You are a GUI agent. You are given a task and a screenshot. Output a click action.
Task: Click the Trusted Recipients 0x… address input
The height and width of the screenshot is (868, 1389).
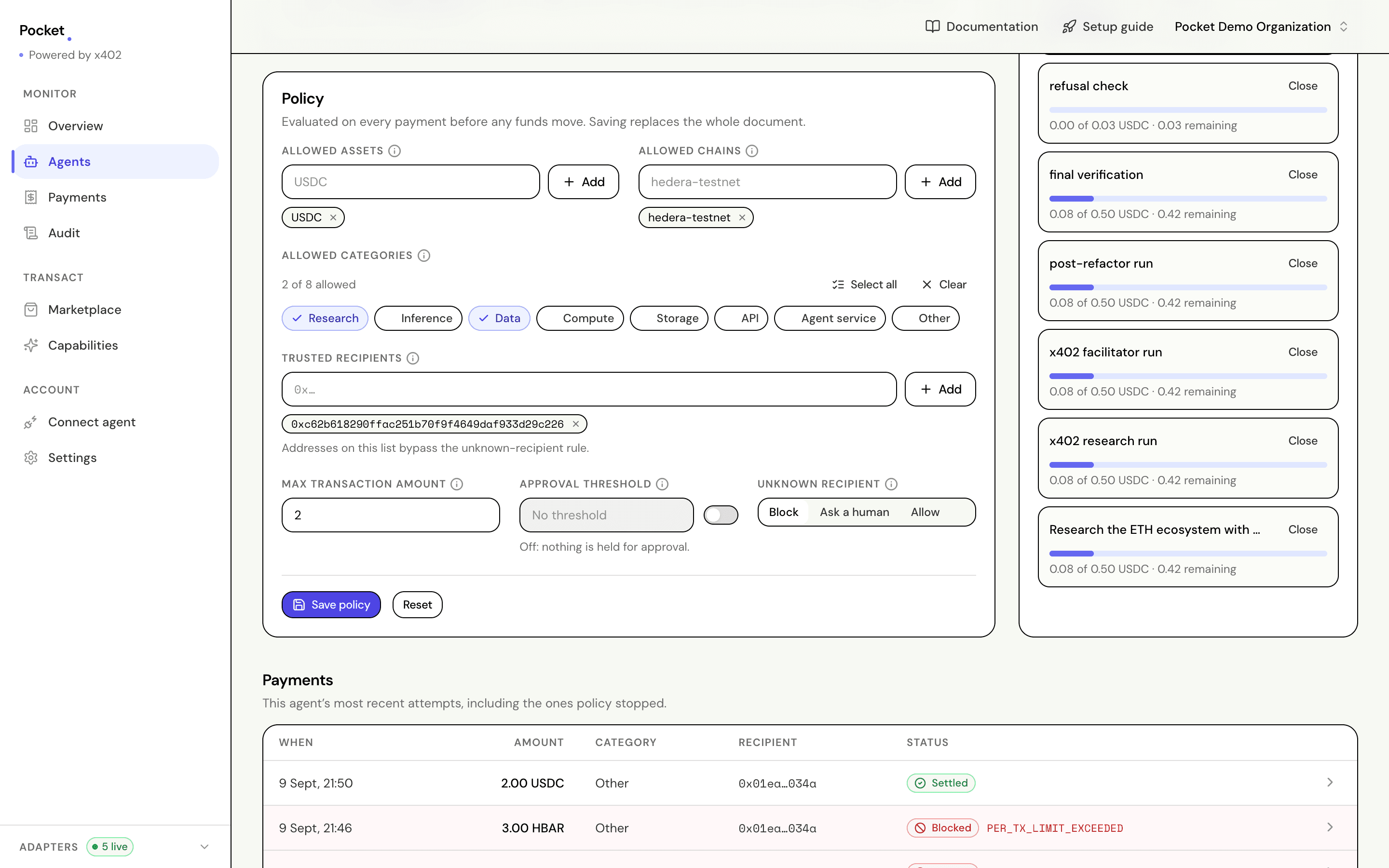[x=589, y=389]
